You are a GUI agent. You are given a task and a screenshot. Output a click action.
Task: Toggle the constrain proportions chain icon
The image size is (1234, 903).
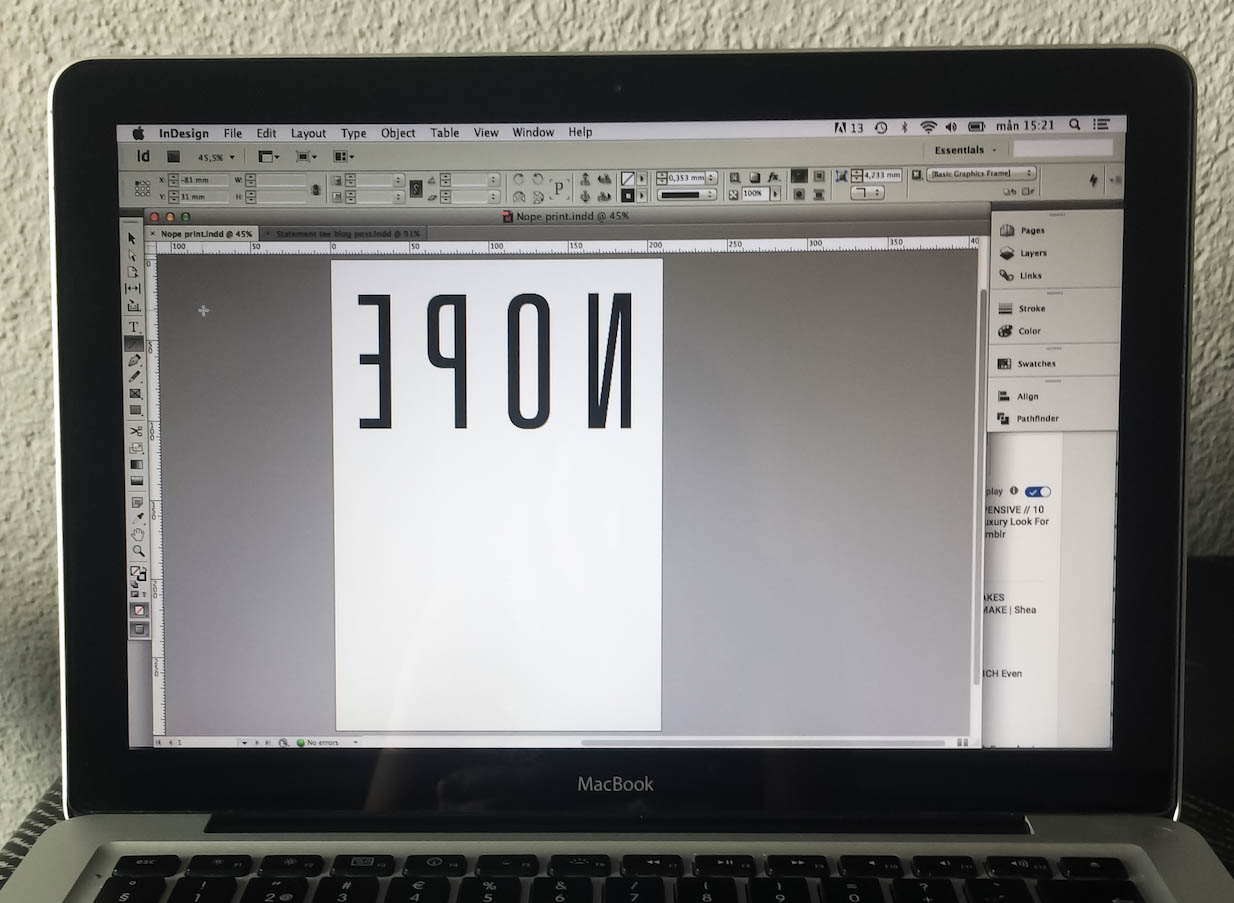[316, 189]
